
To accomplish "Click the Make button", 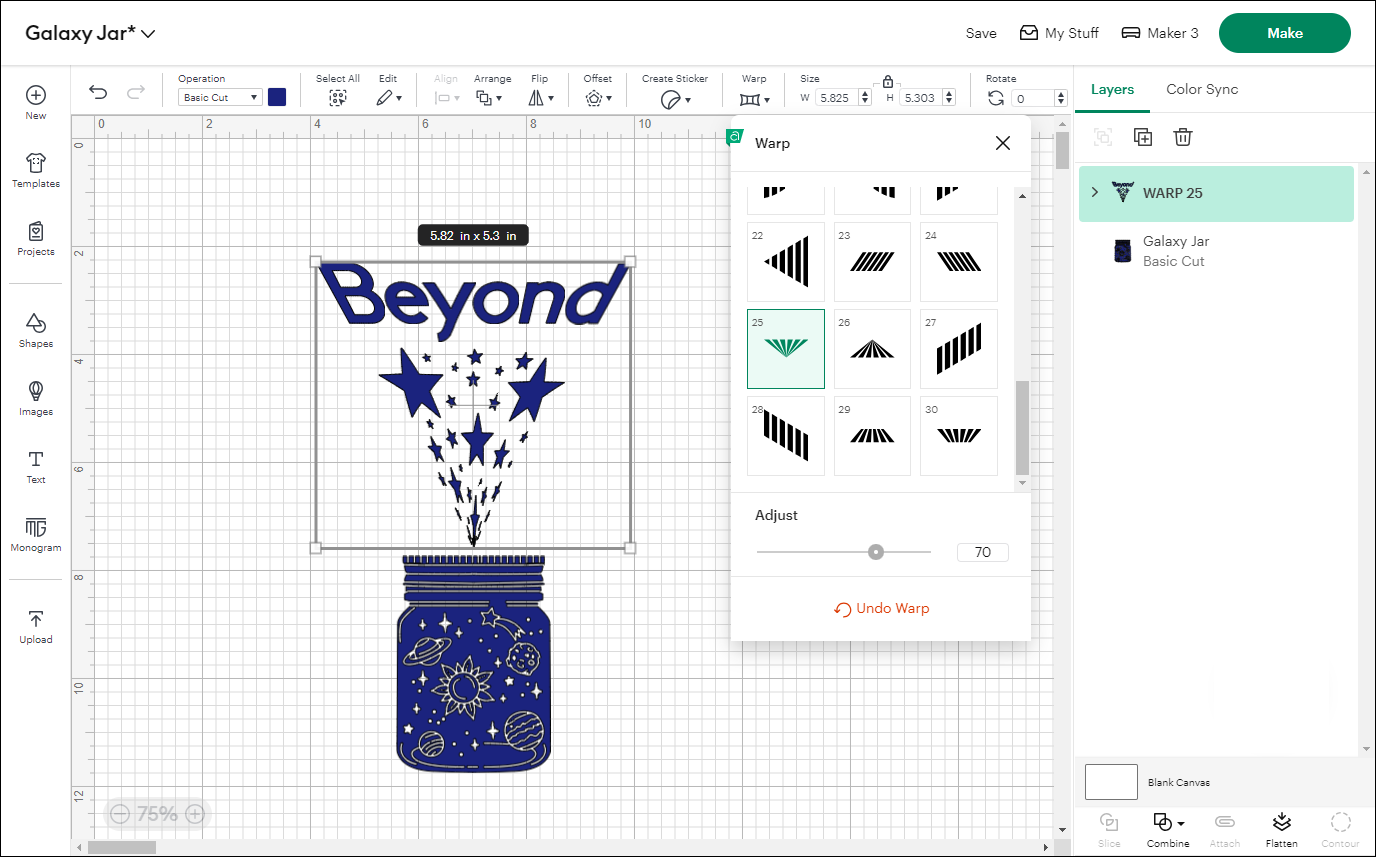I will 1284,32.
